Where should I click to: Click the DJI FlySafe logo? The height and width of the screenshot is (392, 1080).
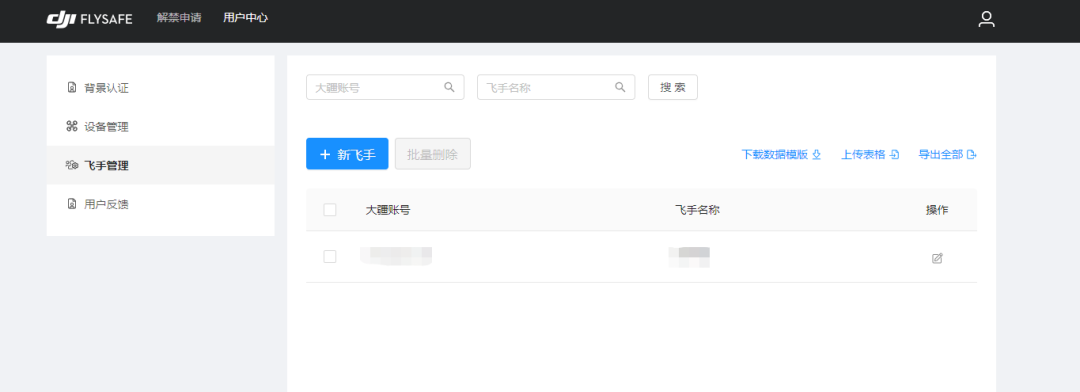[x=89, y=19]
